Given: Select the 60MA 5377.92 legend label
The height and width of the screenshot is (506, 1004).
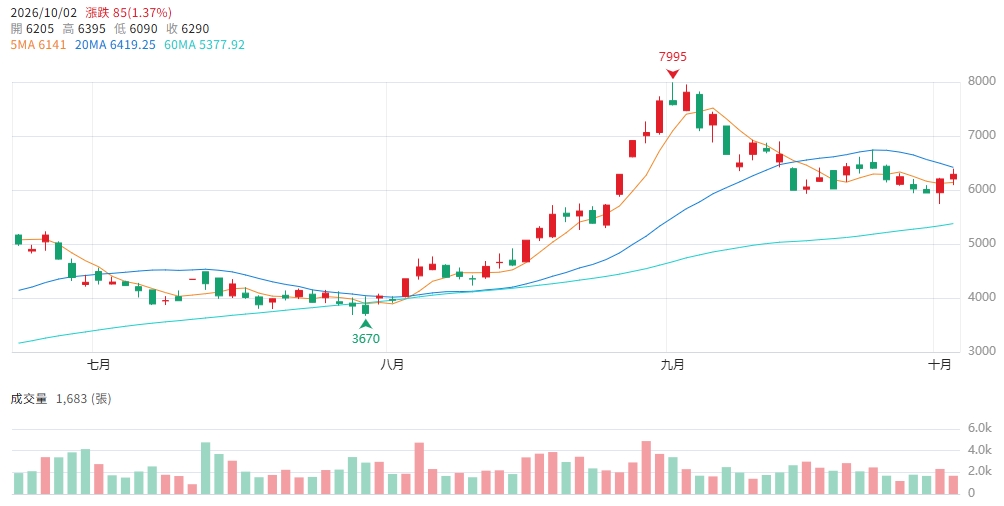Looking at the screenshot, I should click(204, 45).
